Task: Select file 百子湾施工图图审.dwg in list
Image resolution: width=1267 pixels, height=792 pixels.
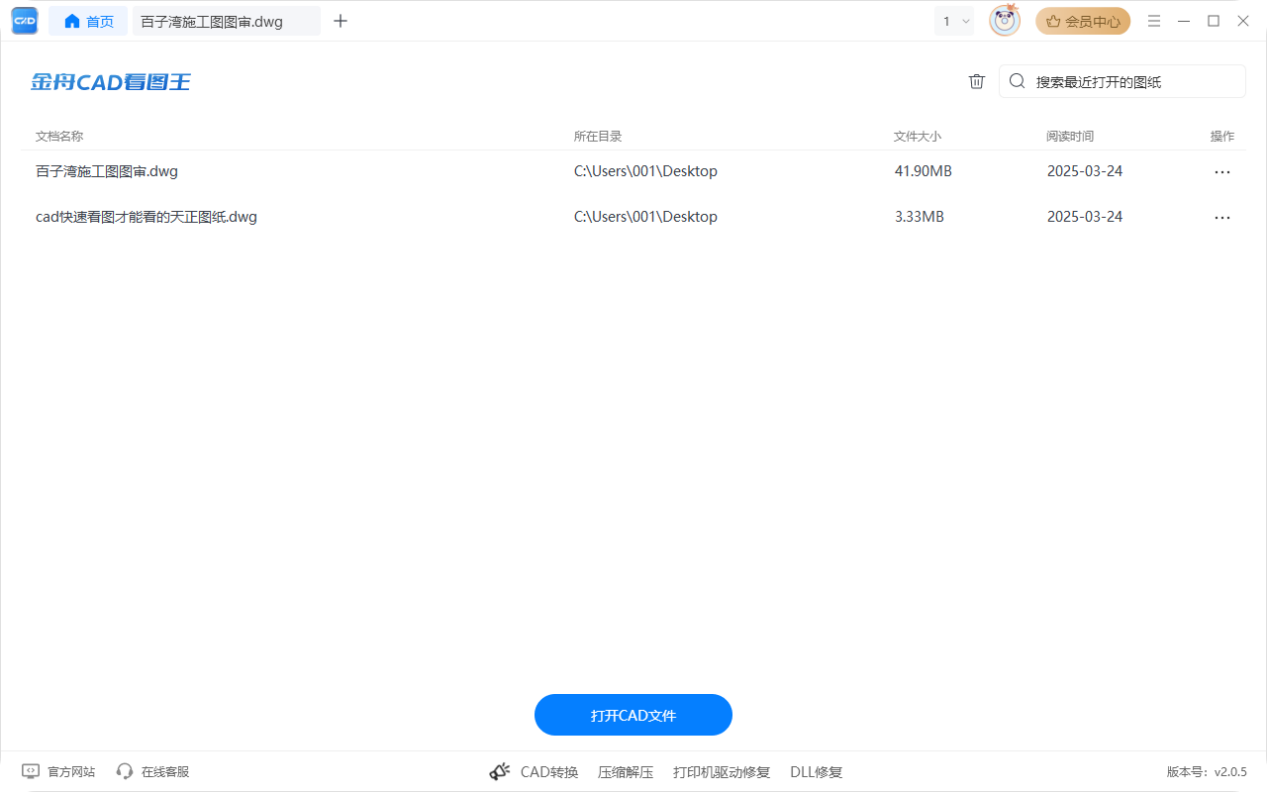Action: (x=107, y=171)
